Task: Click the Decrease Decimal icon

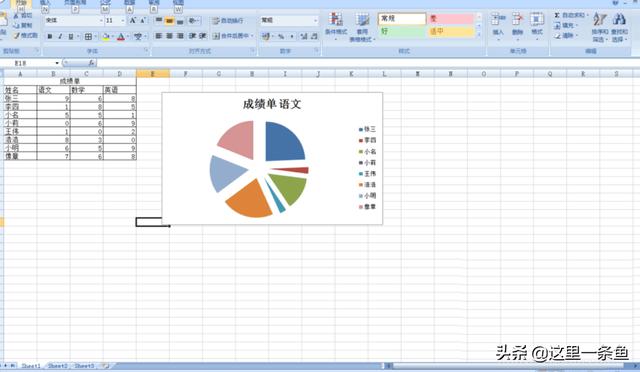Action: [x=314, y=36]
